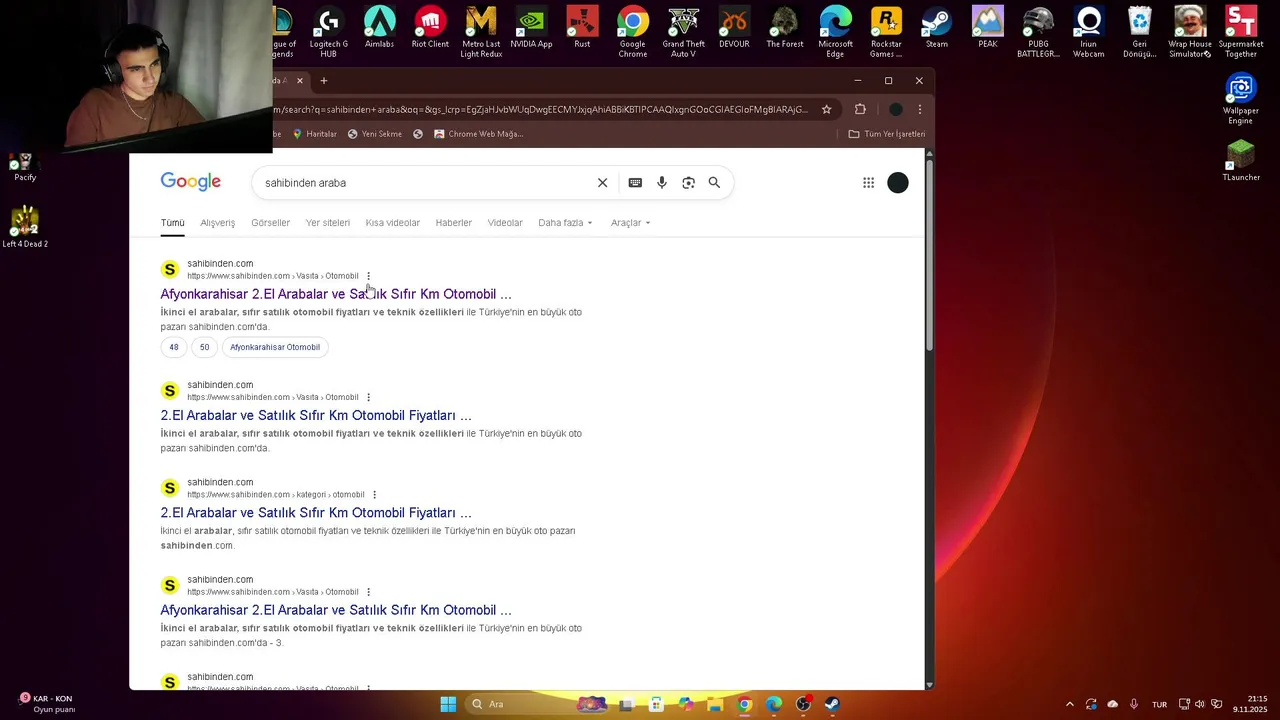The image size is (1280, 720).
Task: Open the last Afyonkarahisar 2.El Arabalar link
Action: coord(335,610)
